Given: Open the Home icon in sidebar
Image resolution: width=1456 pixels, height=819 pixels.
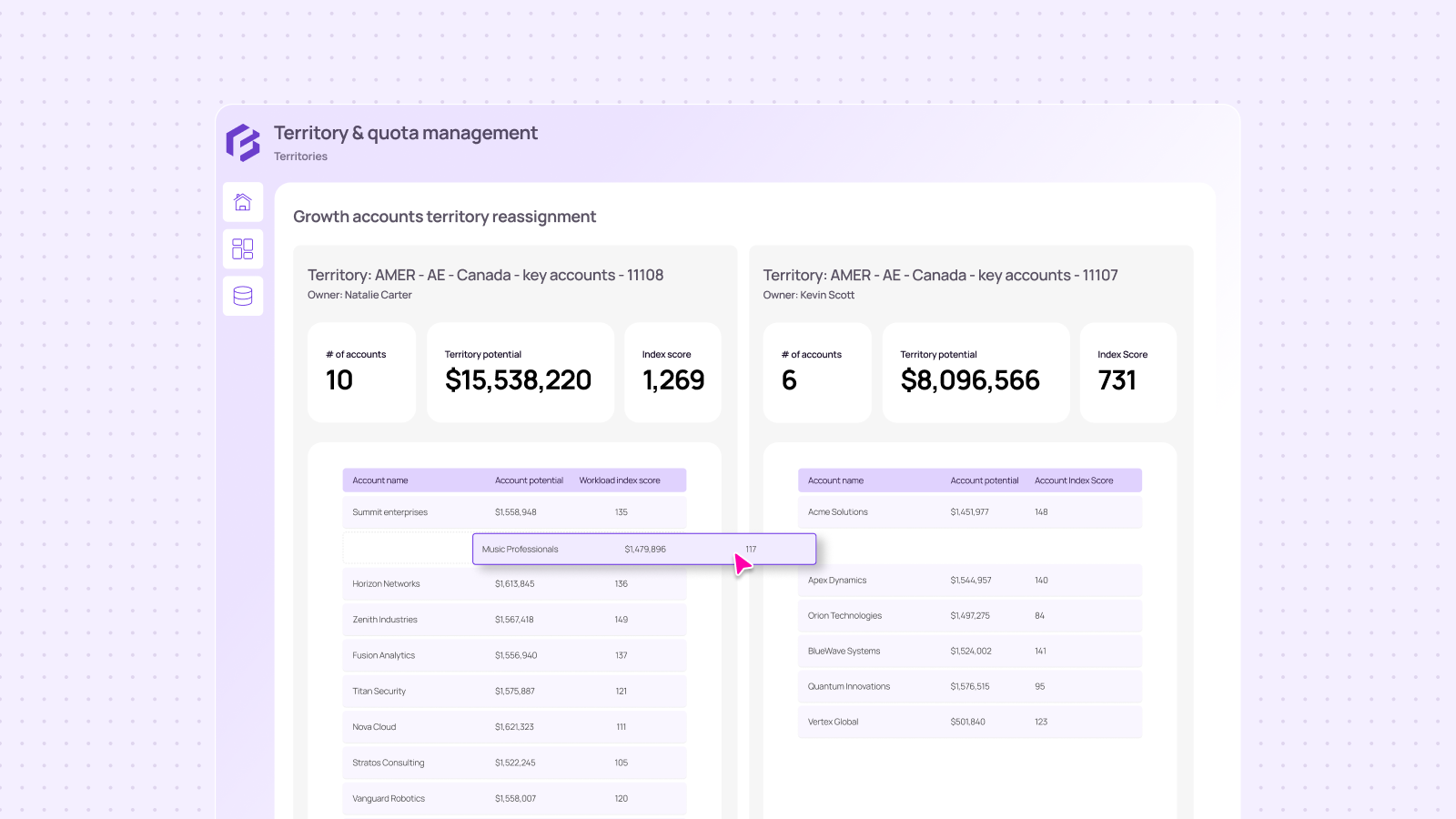Looking at the screenshot, I should point(243,202).
